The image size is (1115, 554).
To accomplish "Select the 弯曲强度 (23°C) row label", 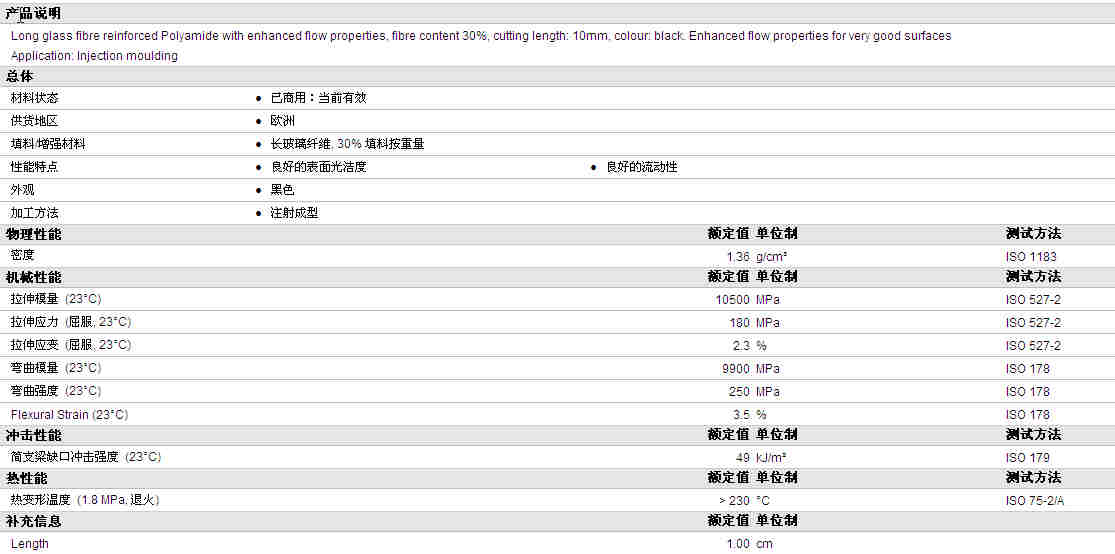I will click(56, 391).
